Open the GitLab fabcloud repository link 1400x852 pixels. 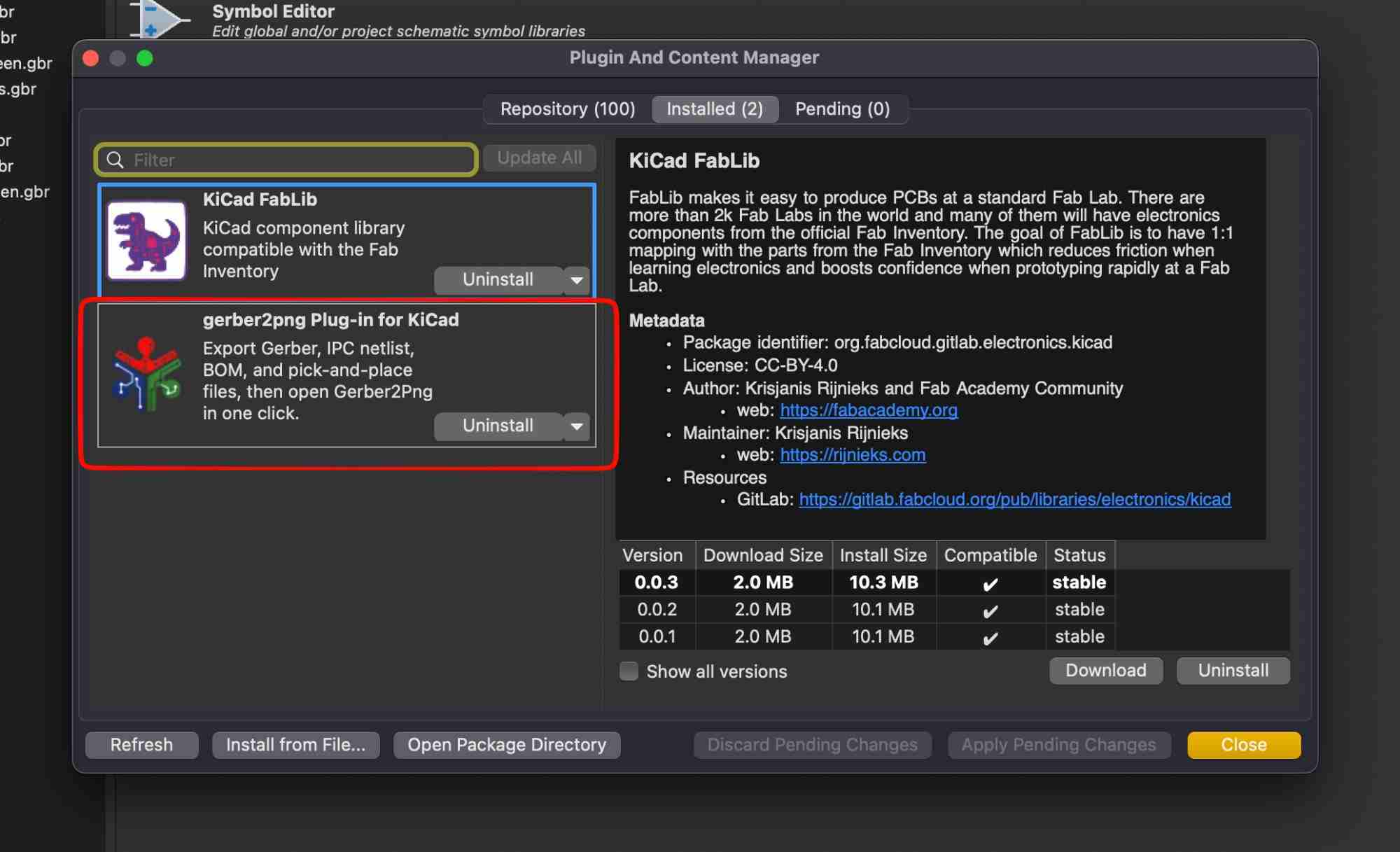click(x=1014, y=500)
